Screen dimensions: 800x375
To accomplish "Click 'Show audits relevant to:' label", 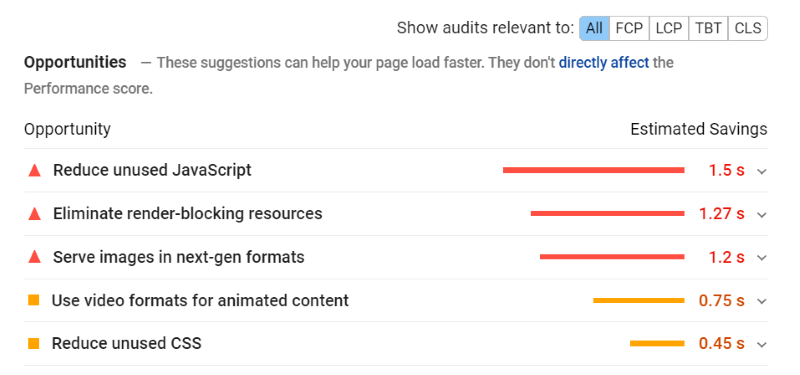I will pyautogui.click(x=485, y=28).
